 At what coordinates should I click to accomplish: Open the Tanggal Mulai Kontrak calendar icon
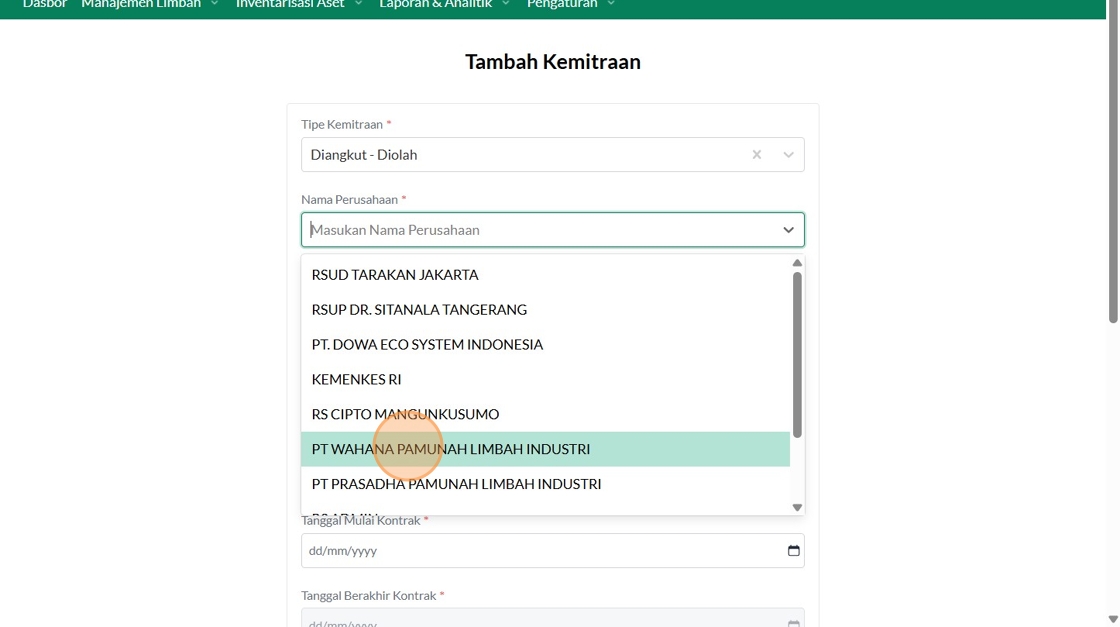[794, 551]
